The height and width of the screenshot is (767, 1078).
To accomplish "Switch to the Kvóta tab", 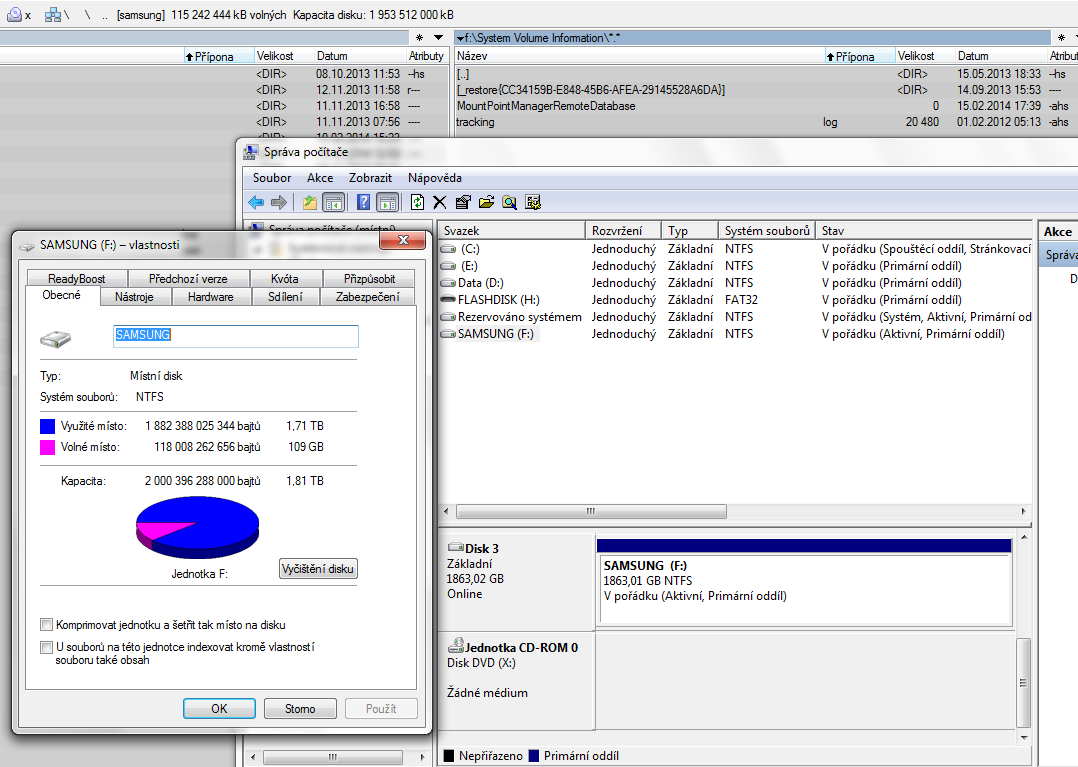I will [285, 278].
